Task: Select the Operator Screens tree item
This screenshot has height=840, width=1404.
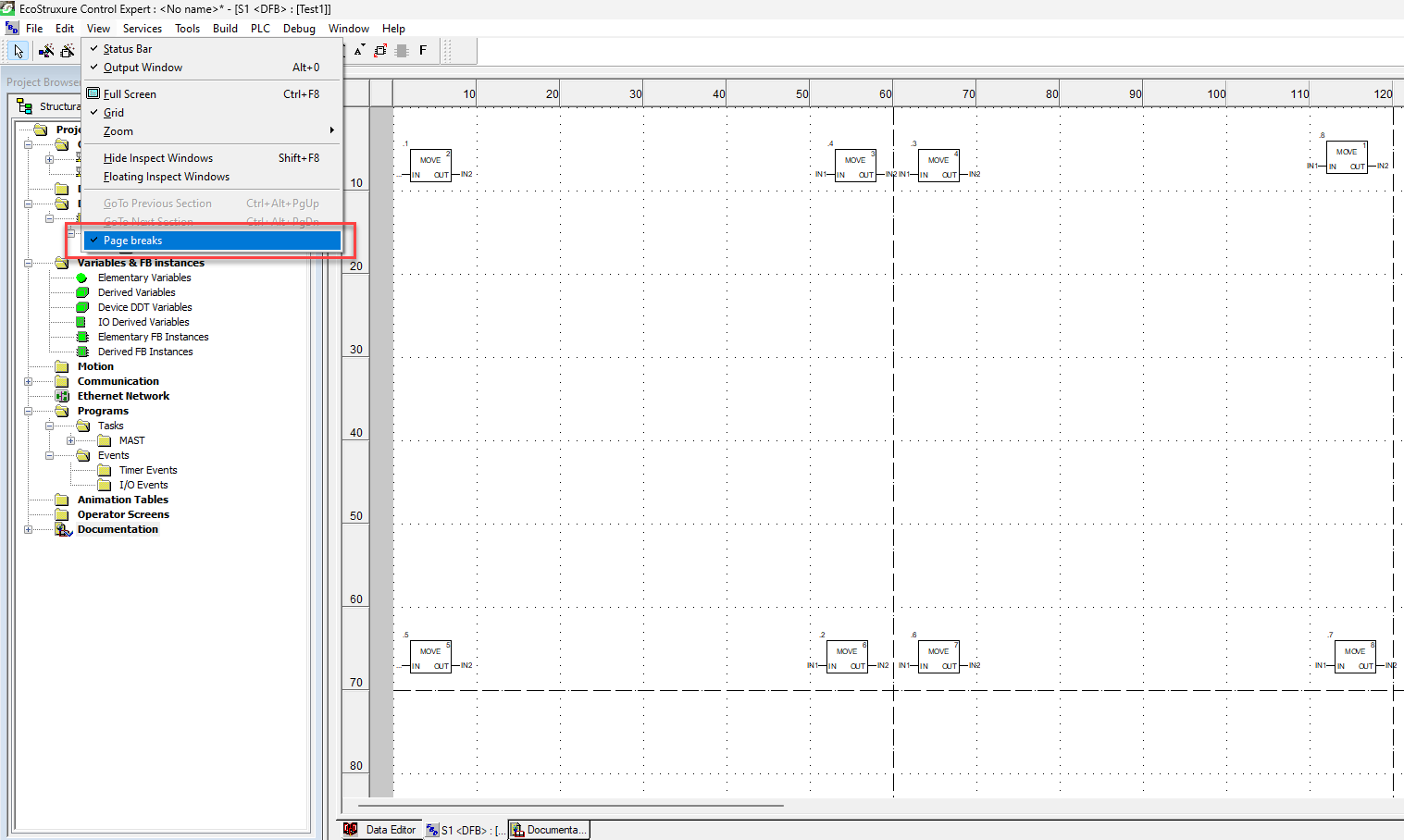Action: coord(123,514)
